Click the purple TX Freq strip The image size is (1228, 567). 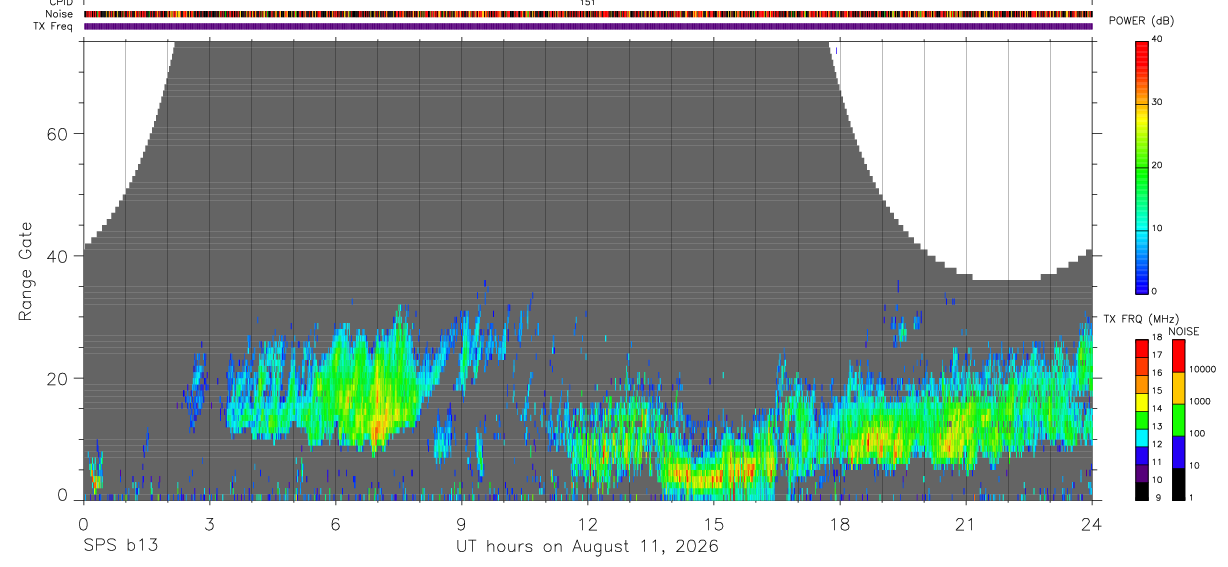(588, 26)
